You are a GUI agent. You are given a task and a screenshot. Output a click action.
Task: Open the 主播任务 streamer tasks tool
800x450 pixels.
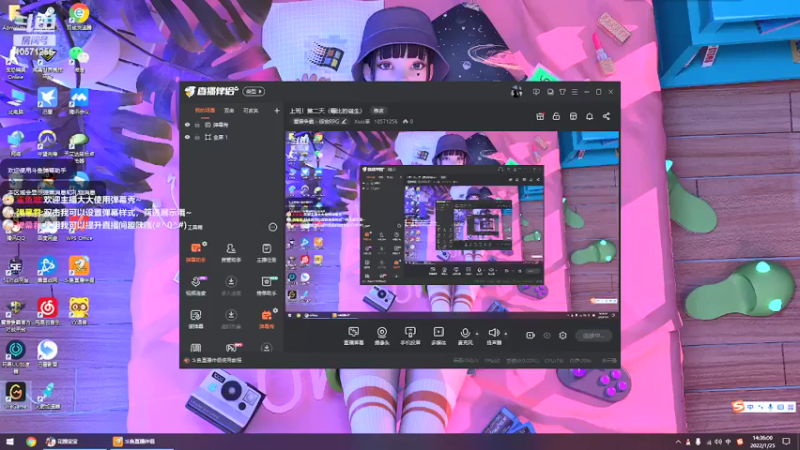[266, 253]
